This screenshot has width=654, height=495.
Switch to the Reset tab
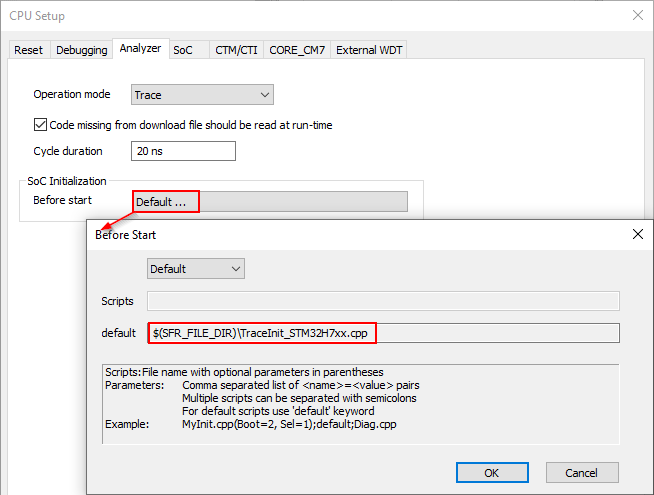click(x=28, y=50)
